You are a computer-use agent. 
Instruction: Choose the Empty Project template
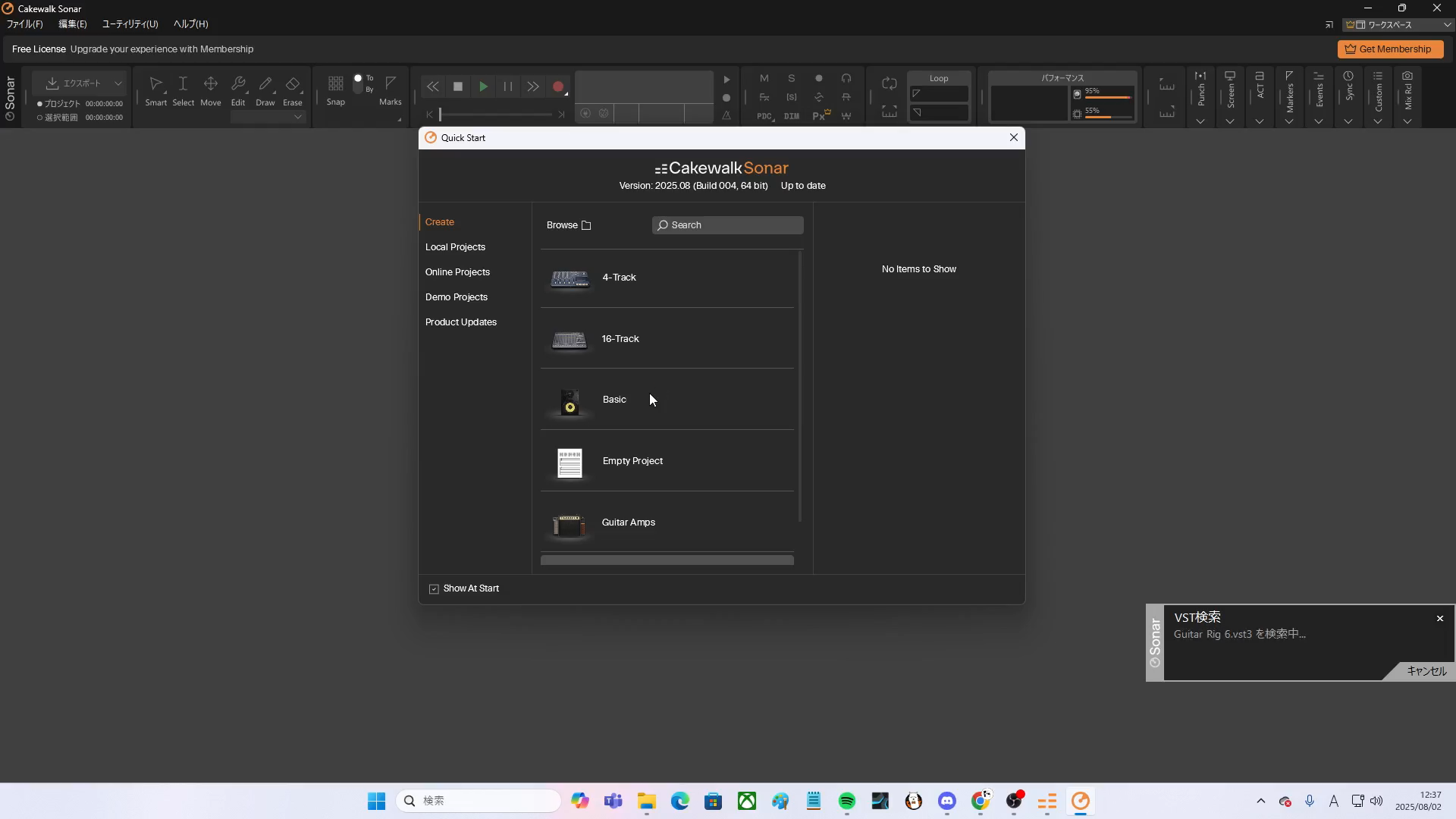pos(667,461)
